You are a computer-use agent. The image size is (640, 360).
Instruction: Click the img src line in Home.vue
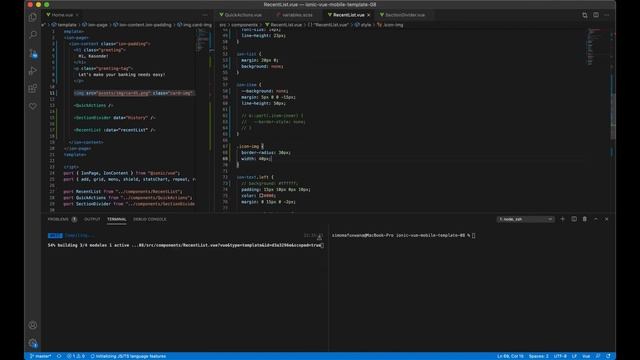pos(133,93)
